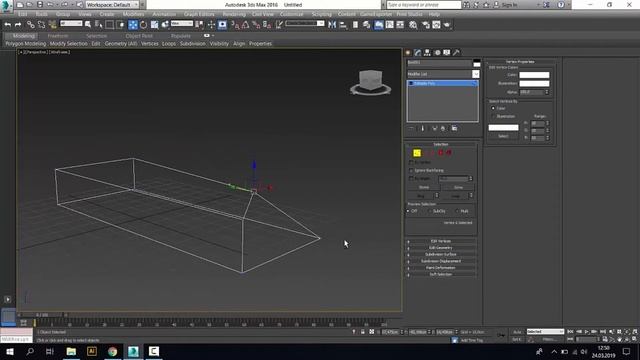The height and width of the screenshot is (360, 640).
Task: Open the Hierarchy command panel tab
Action: (x=427, y=53)
